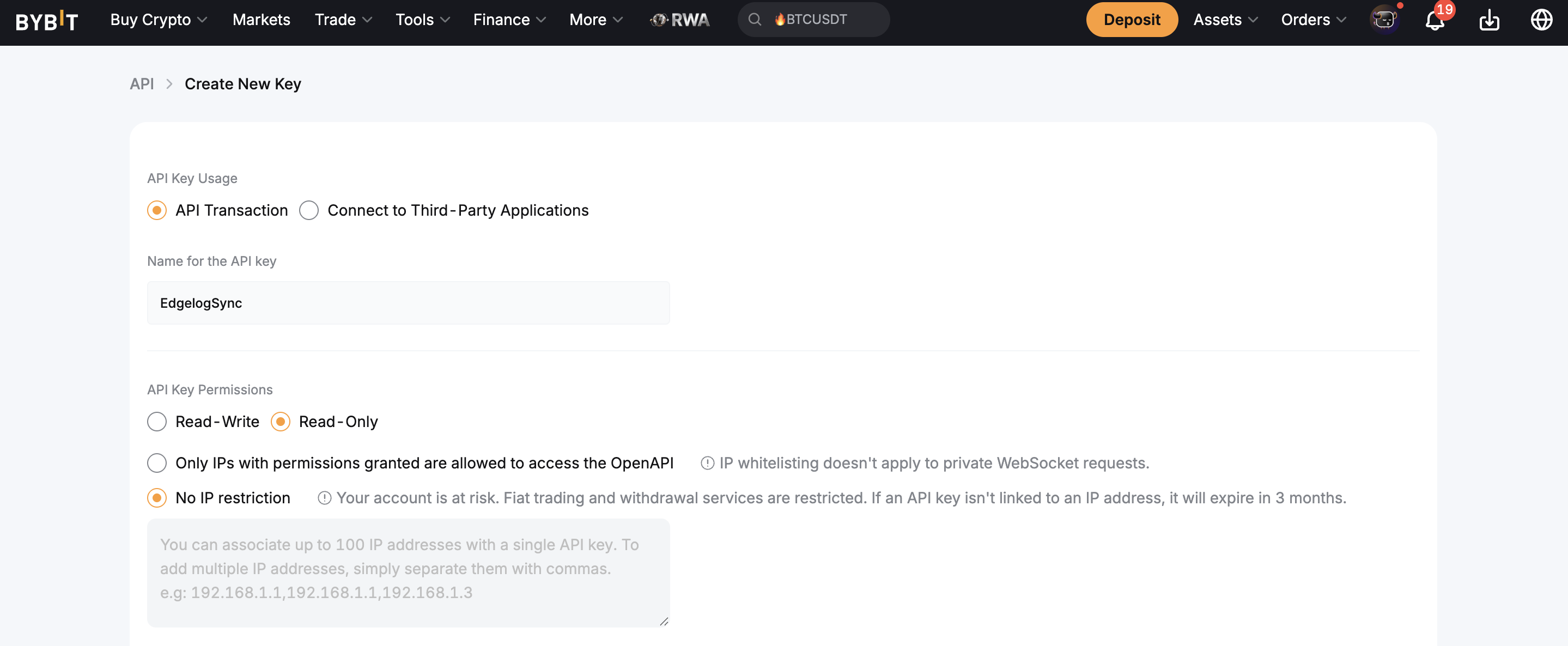Open the Bybit logo home link
1568x646 pixels.
[x=47, y=21]
